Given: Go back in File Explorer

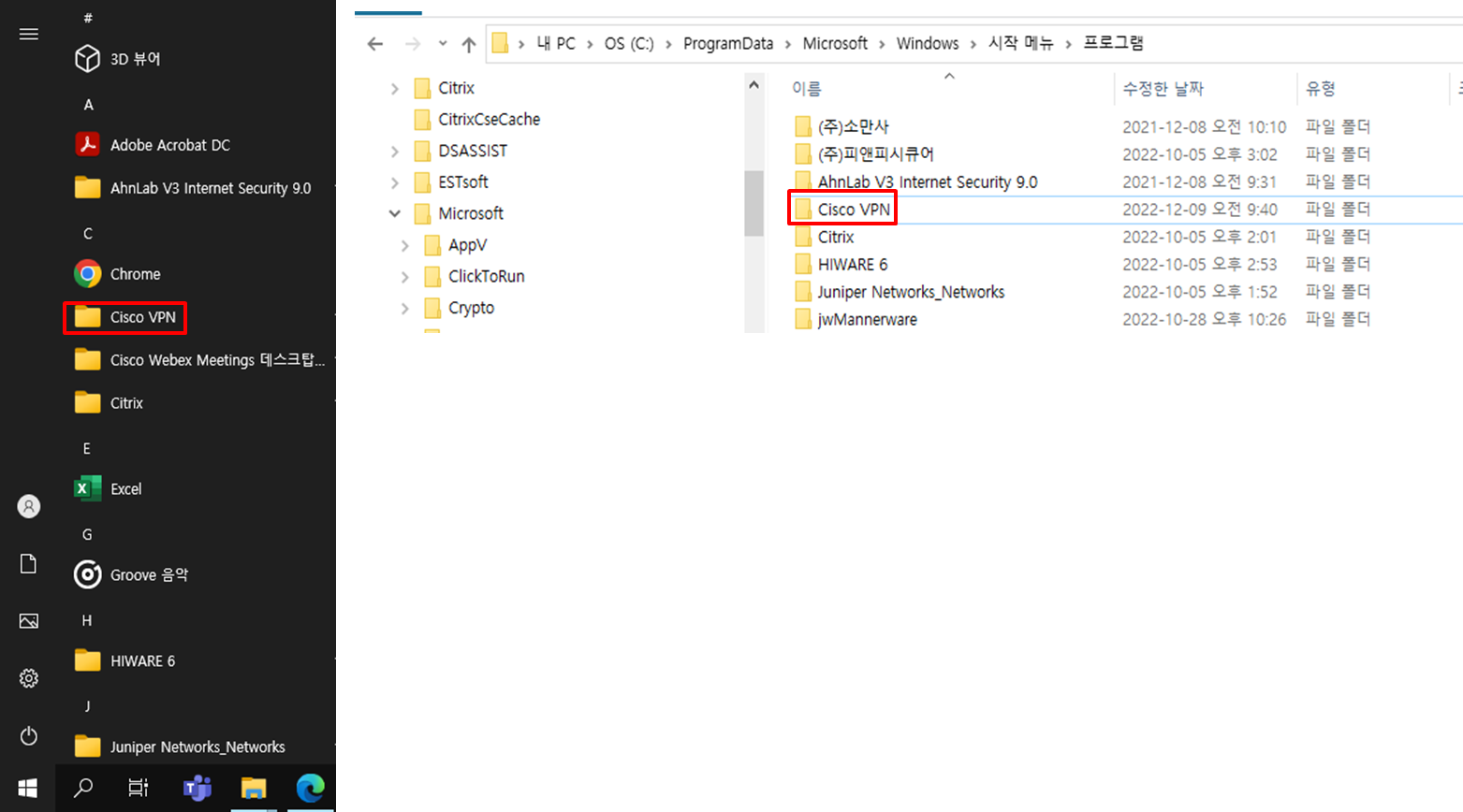Looking at the screenshot, I should 375,44.
